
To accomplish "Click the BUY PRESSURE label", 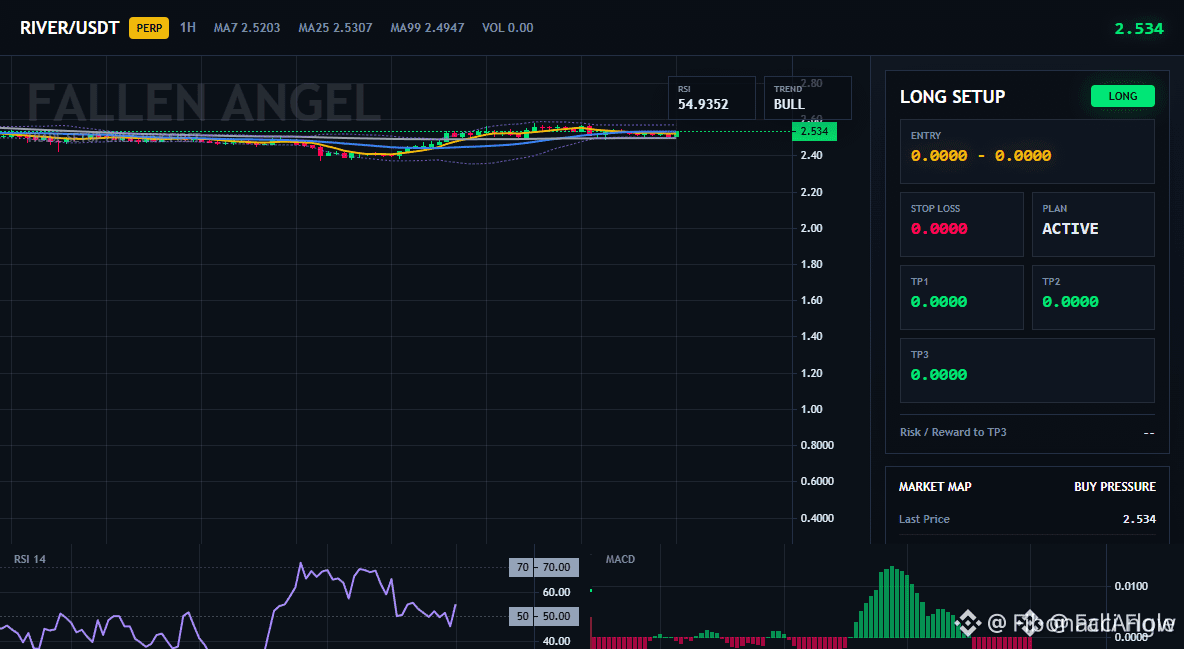I will click(x=1115, y=487).
